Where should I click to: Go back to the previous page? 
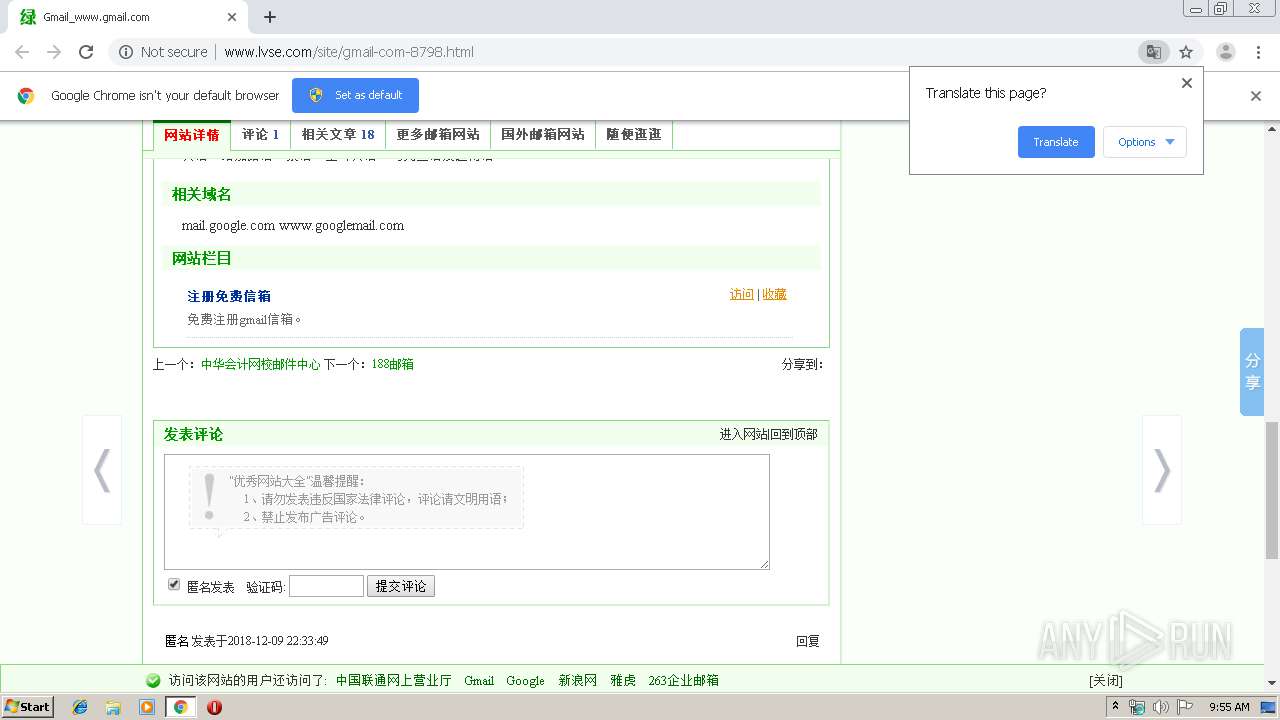click(22, 52)
